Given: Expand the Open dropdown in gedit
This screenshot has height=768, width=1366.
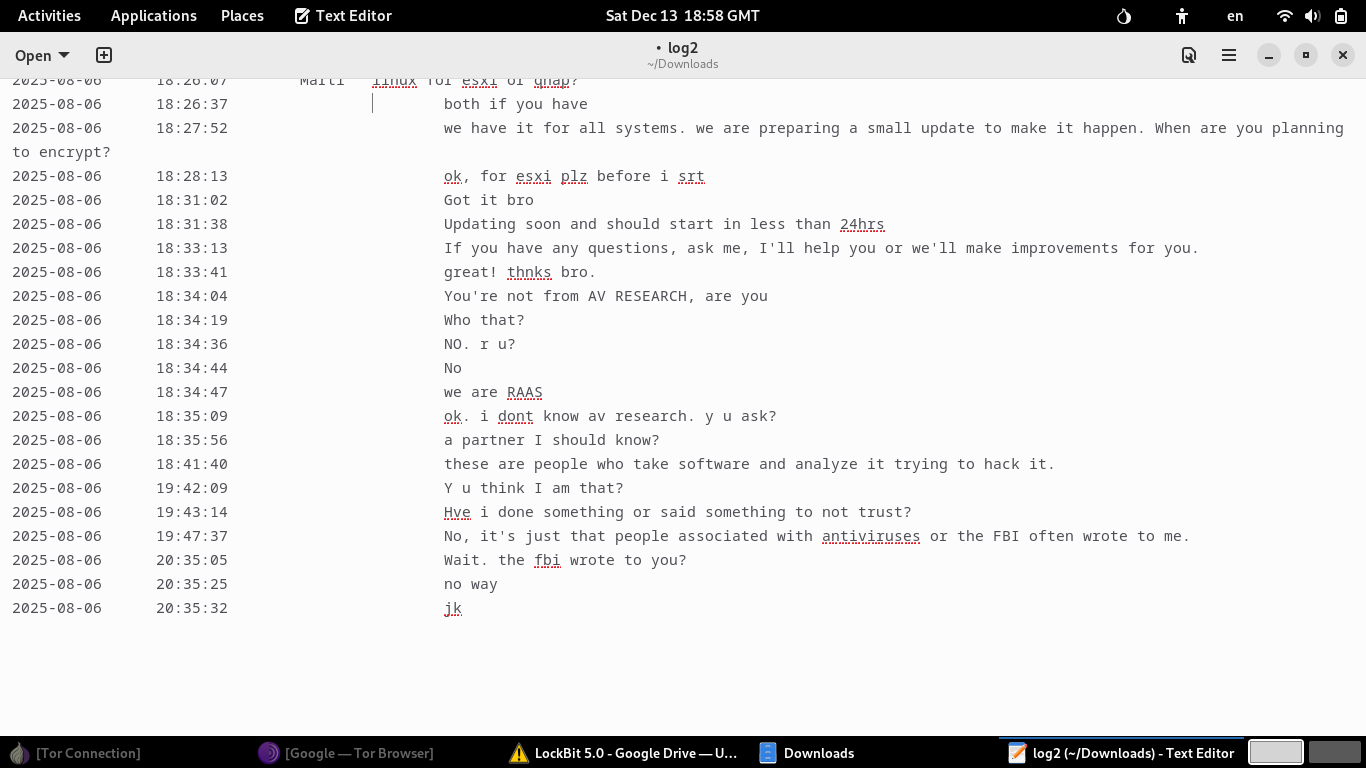Looking at the screenshot, I should click(x=40, y=55).
